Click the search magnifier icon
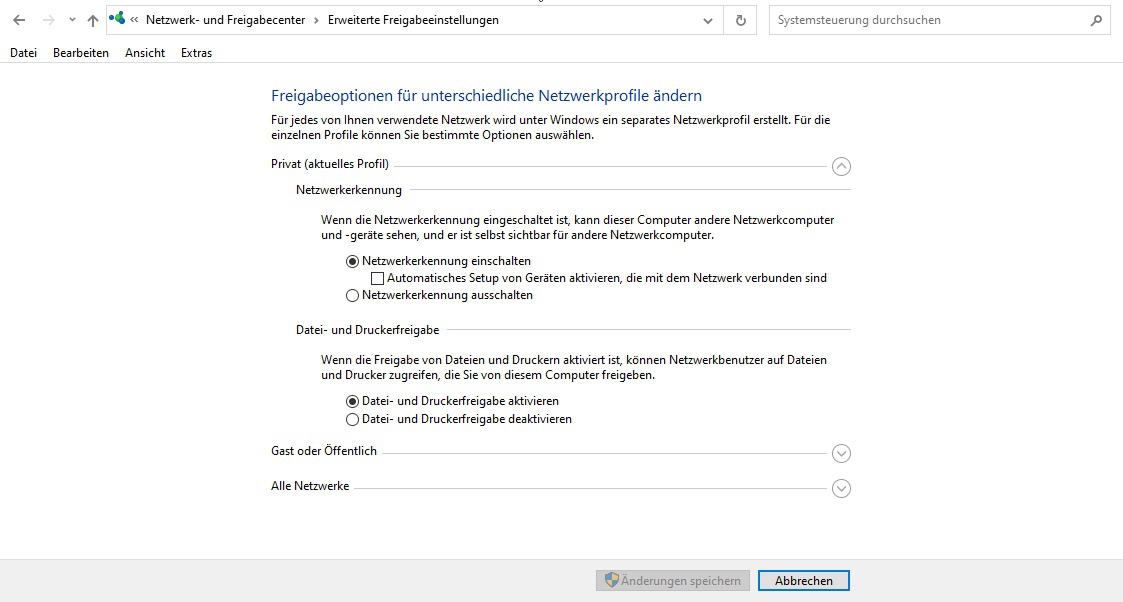The image size is (1123, 602). [1096, 20]
